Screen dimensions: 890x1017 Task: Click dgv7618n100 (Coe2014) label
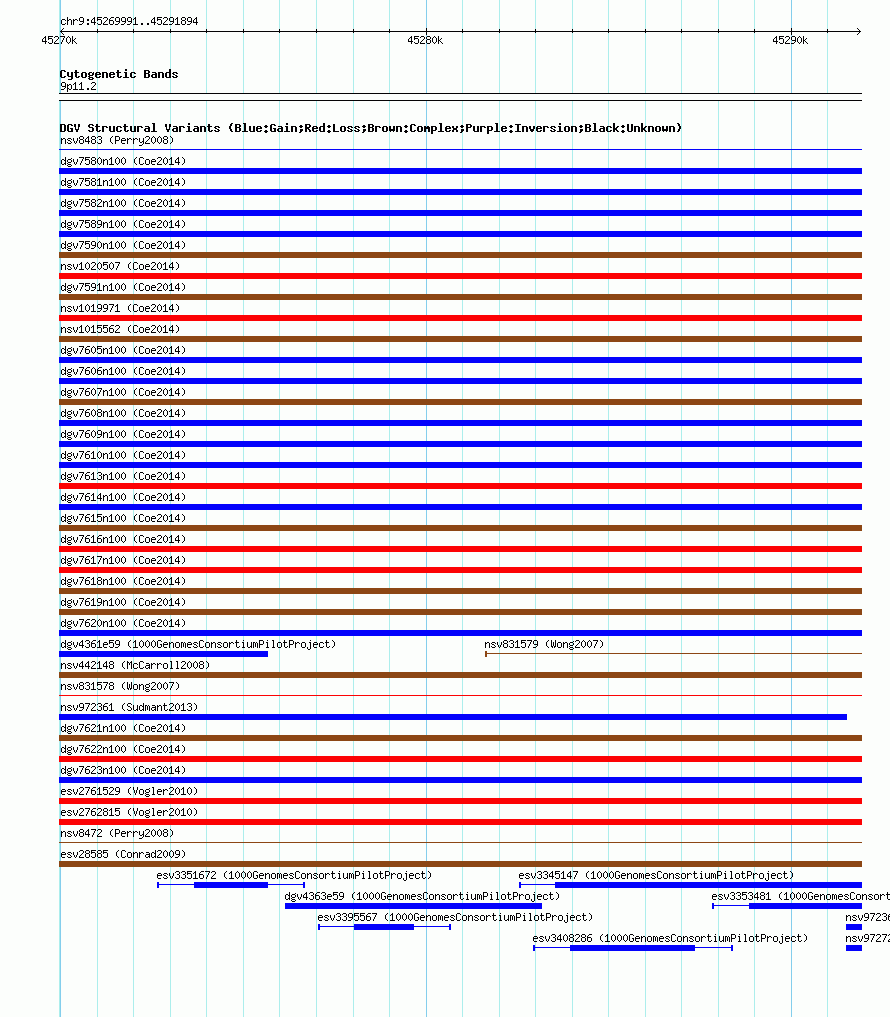123,581
